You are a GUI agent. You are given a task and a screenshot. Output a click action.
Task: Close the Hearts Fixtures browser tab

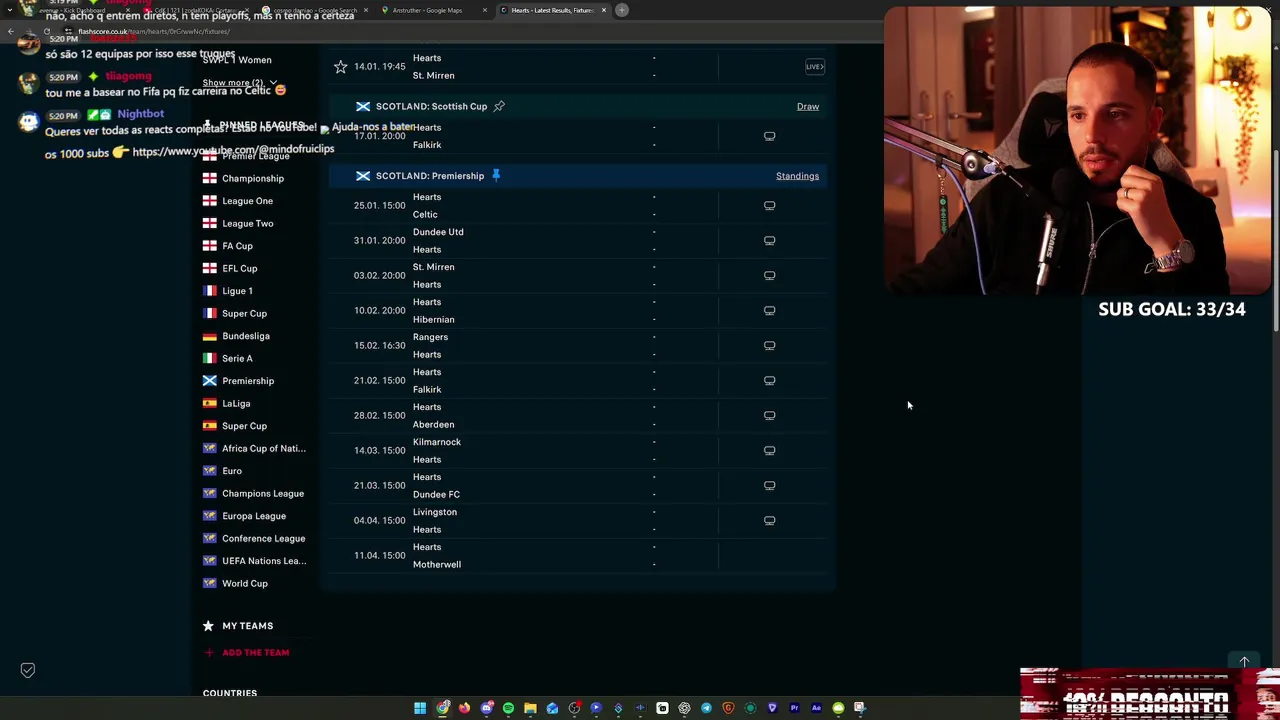click(604, 10)
